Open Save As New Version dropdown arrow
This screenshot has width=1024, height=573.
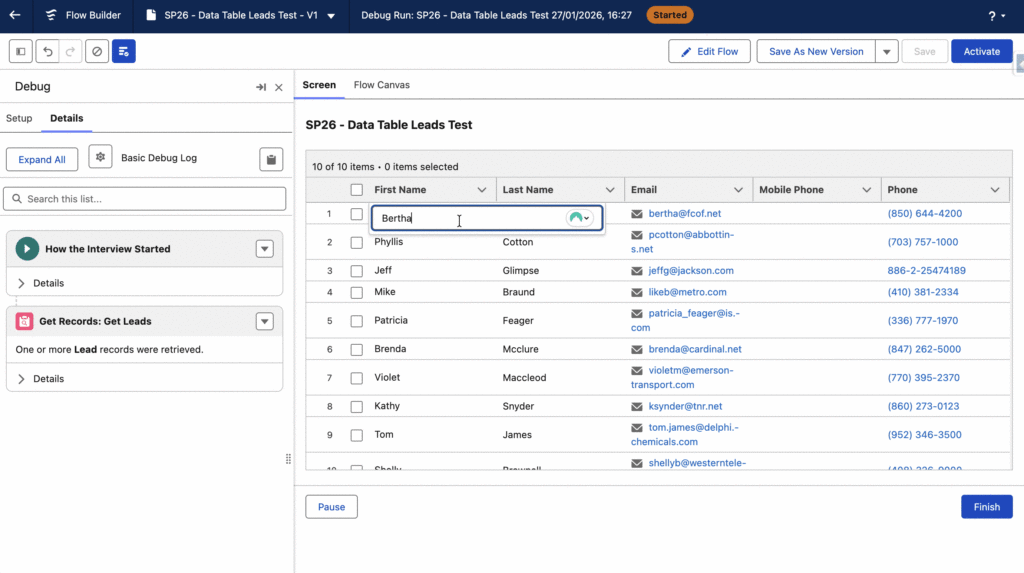click(886, 52)
